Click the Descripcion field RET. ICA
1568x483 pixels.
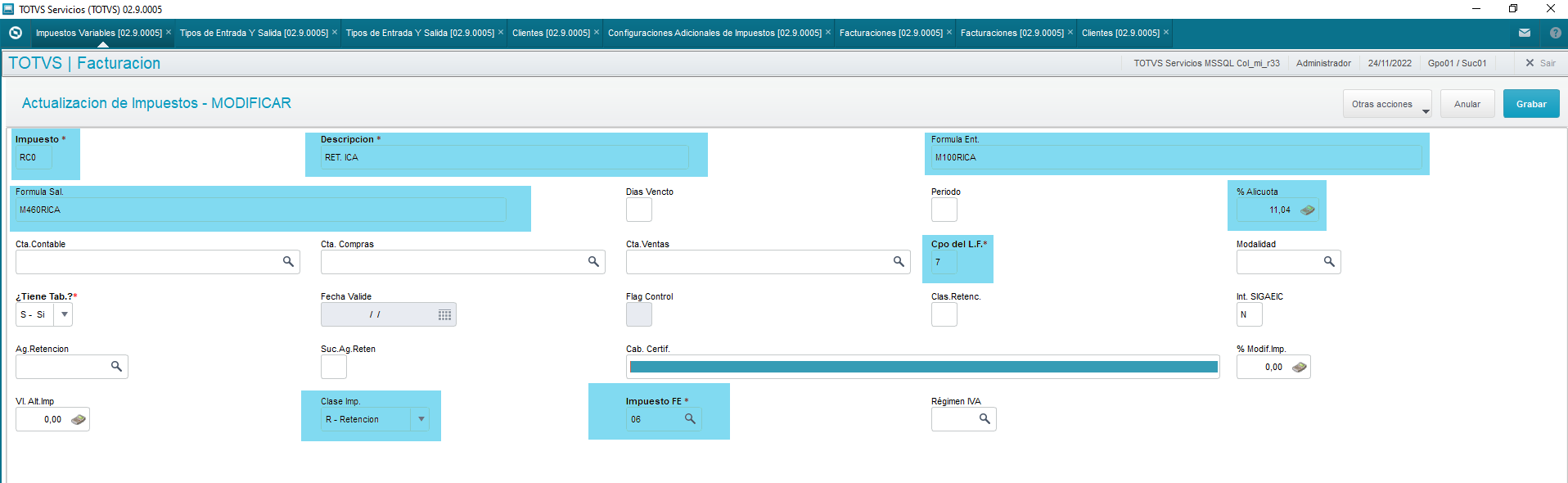click(x=504, y=157)
